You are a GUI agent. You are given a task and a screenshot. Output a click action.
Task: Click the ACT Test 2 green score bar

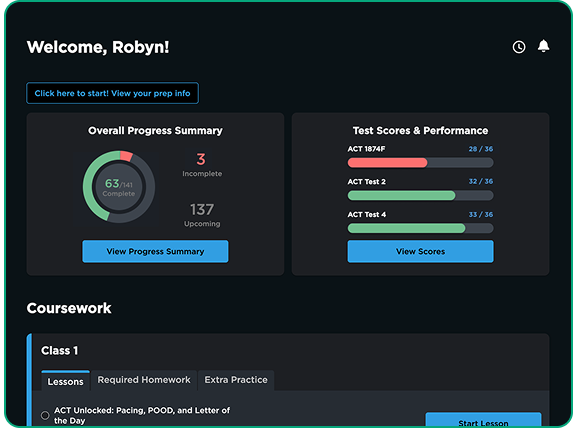420,196
